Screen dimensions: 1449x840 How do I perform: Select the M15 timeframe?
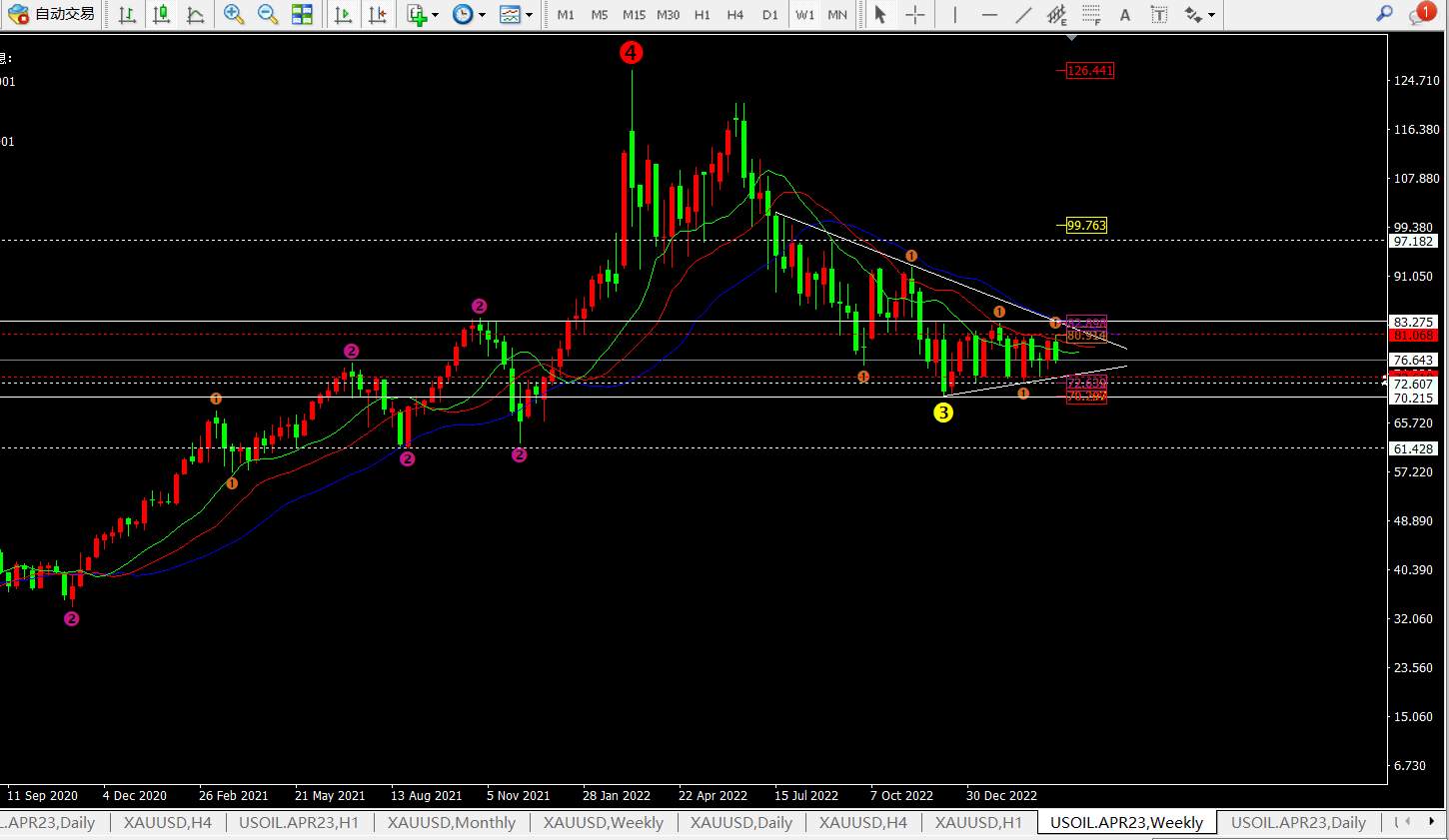click(634, 14)
